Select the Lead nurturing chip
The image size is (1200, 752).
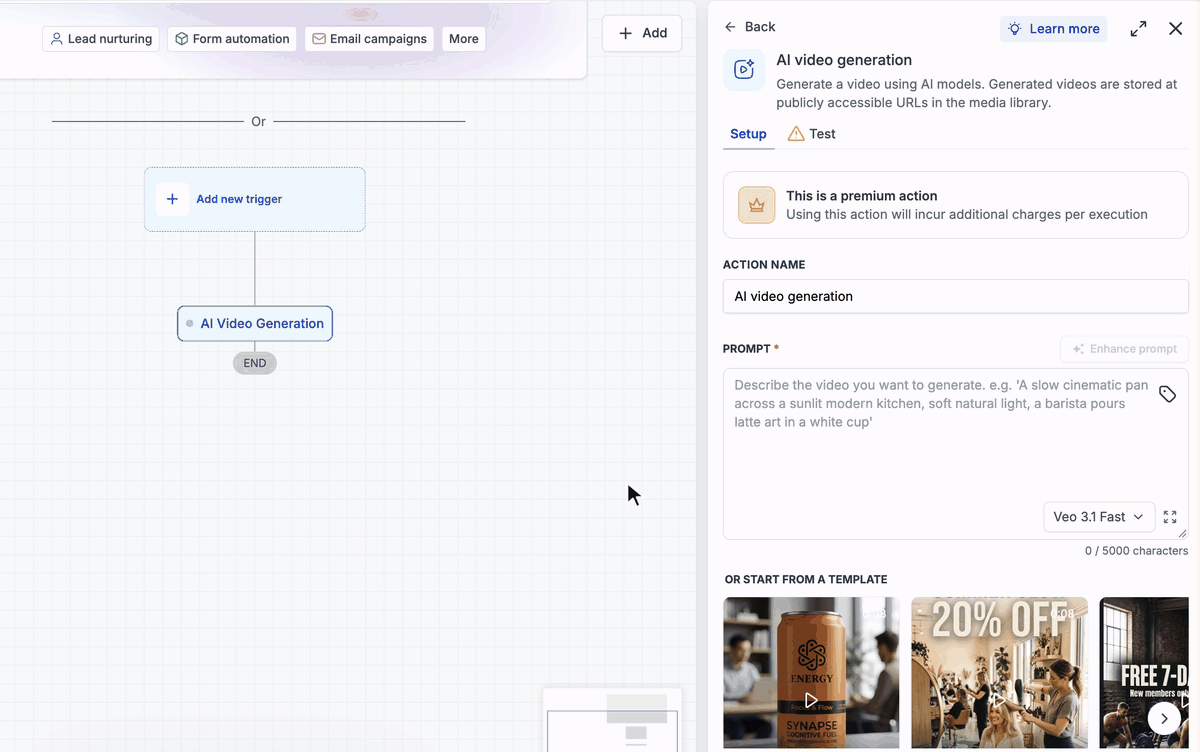click(101, 39)
